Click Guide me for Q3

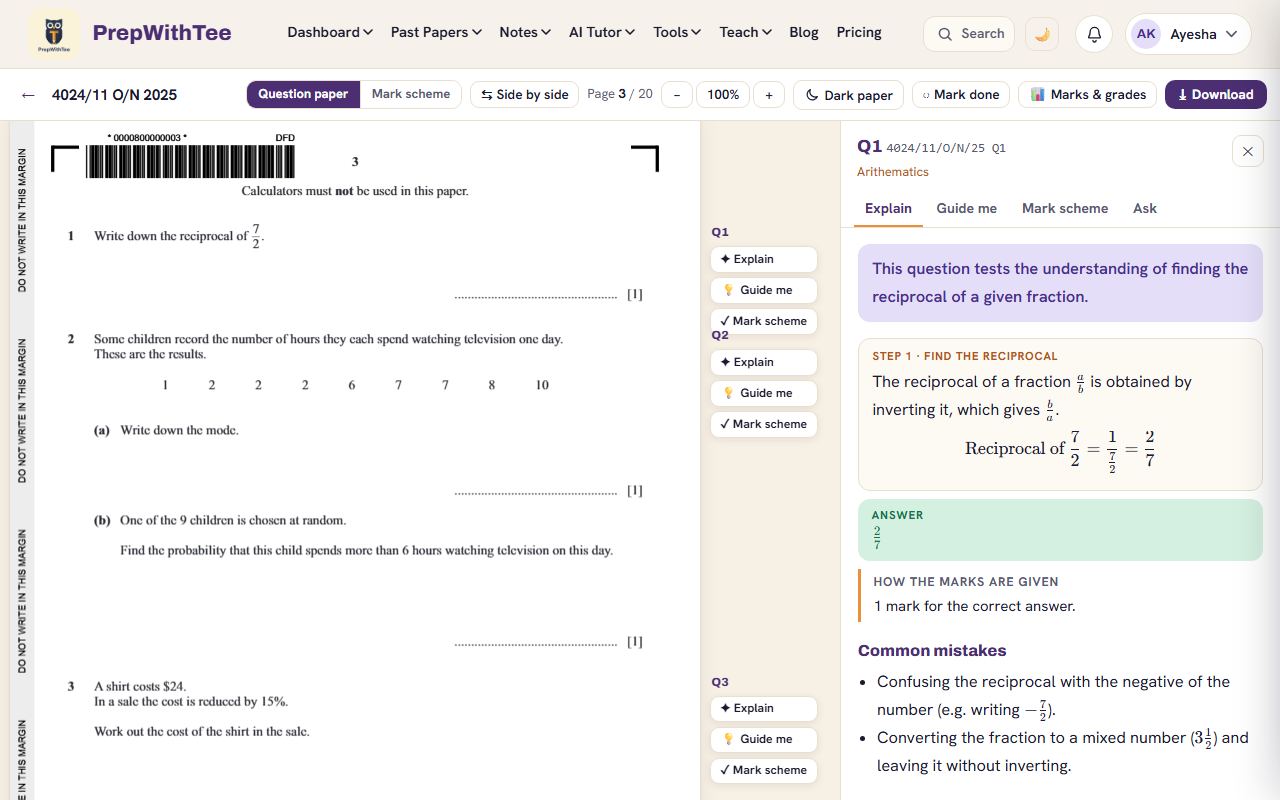(x=764, y=739)
